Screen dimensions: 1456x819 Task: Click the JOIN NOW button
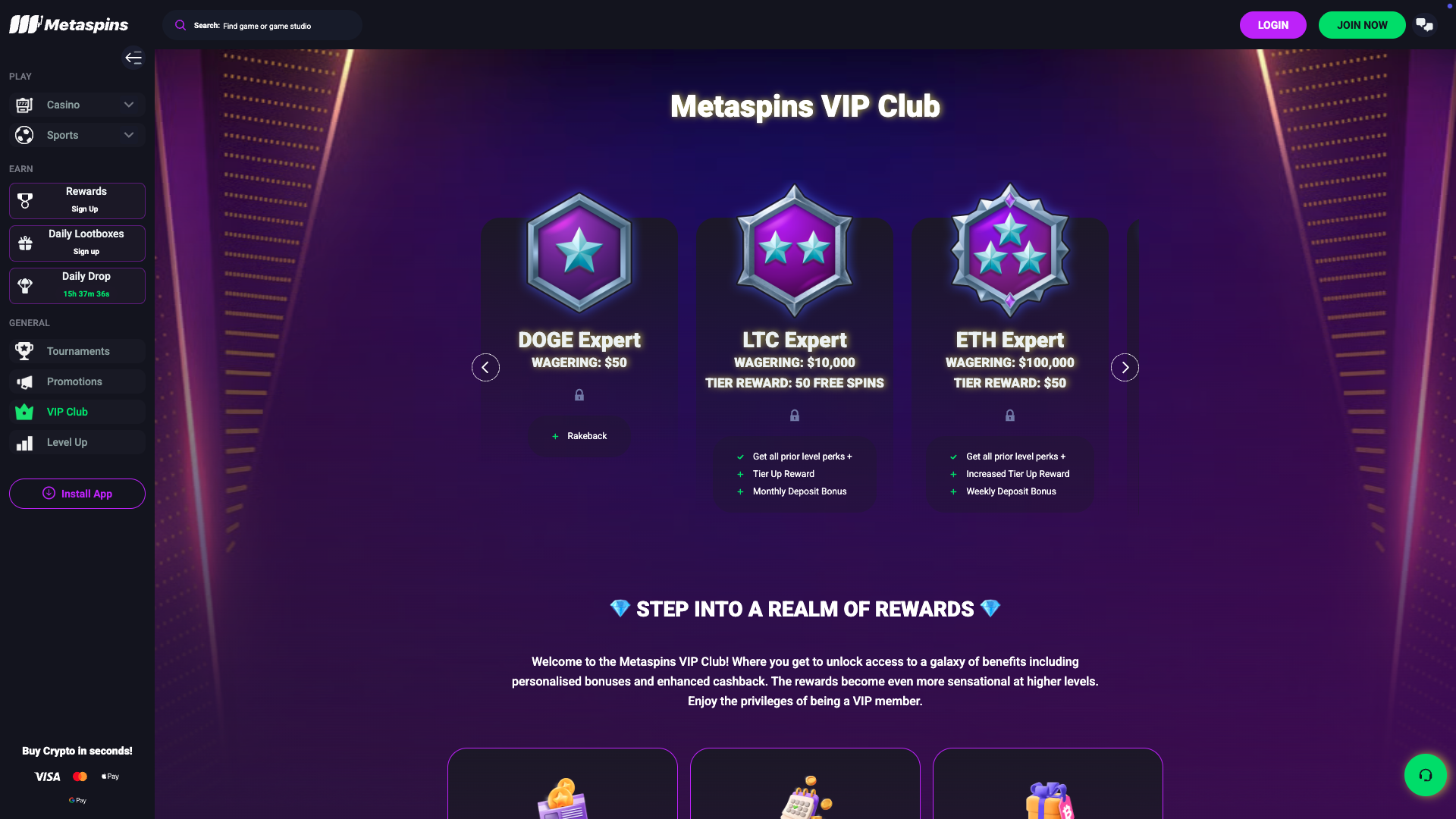click(1362, 25)
